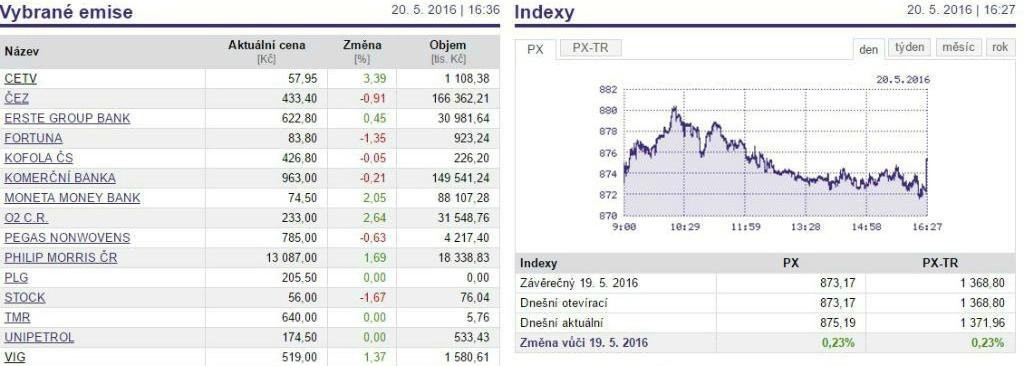Open MONETA MONEY BANK details
The height and width of the screenshot is (366, 1024).
[72, 198]
